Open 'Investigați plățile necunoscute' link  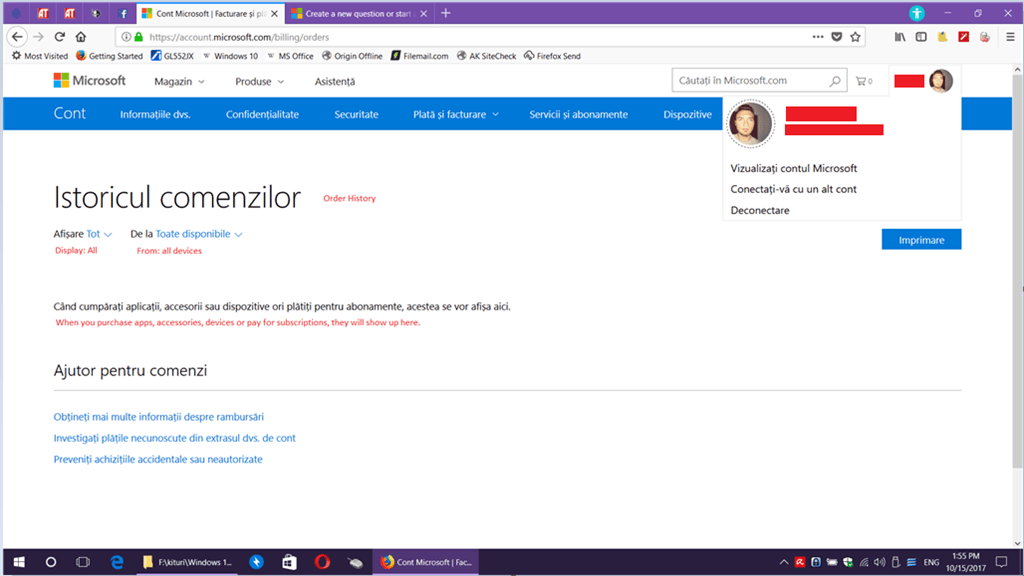pos(174,438)
